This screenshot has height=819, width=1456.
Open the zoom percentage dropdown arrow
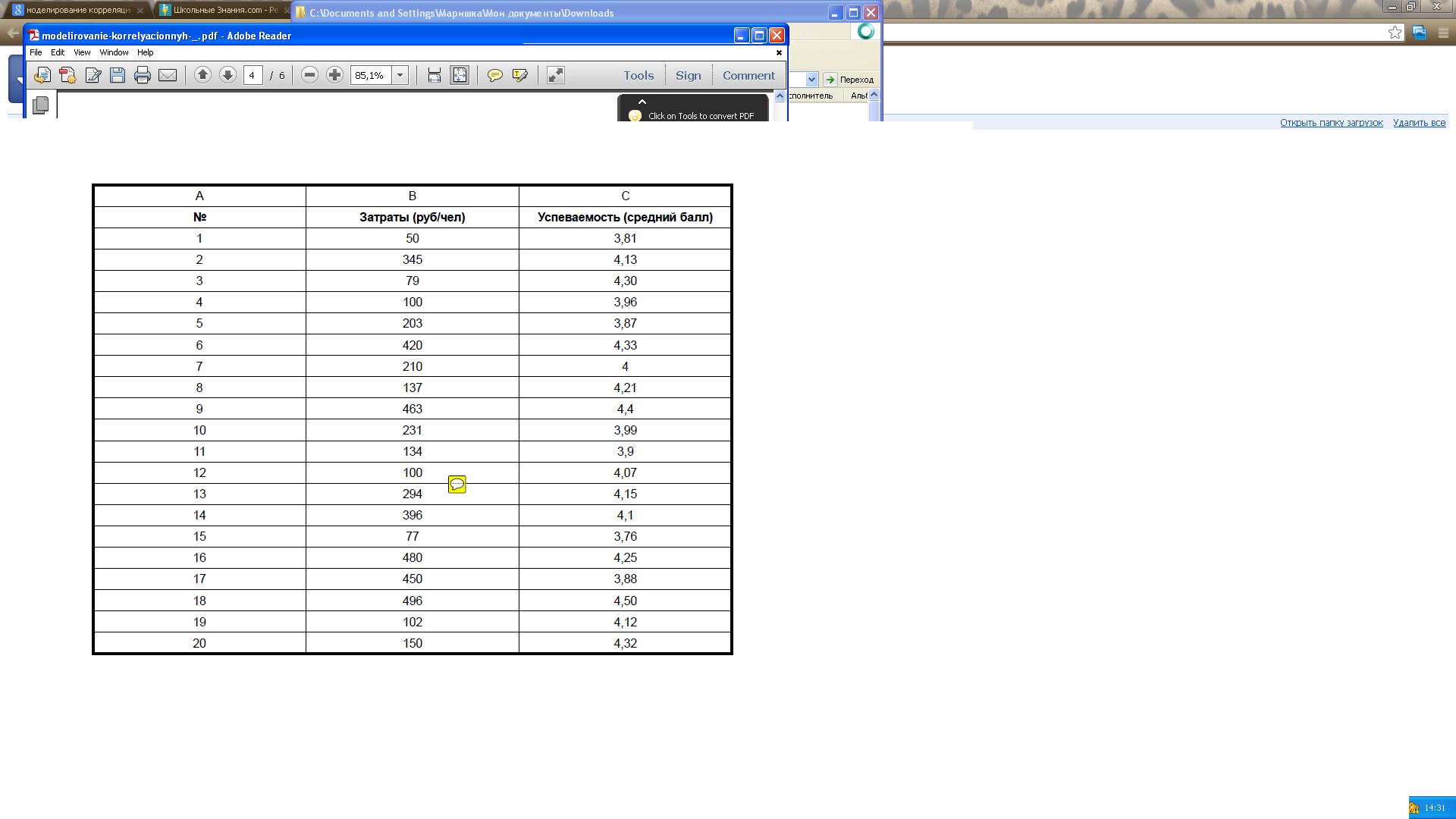click(x=400, y=75)
